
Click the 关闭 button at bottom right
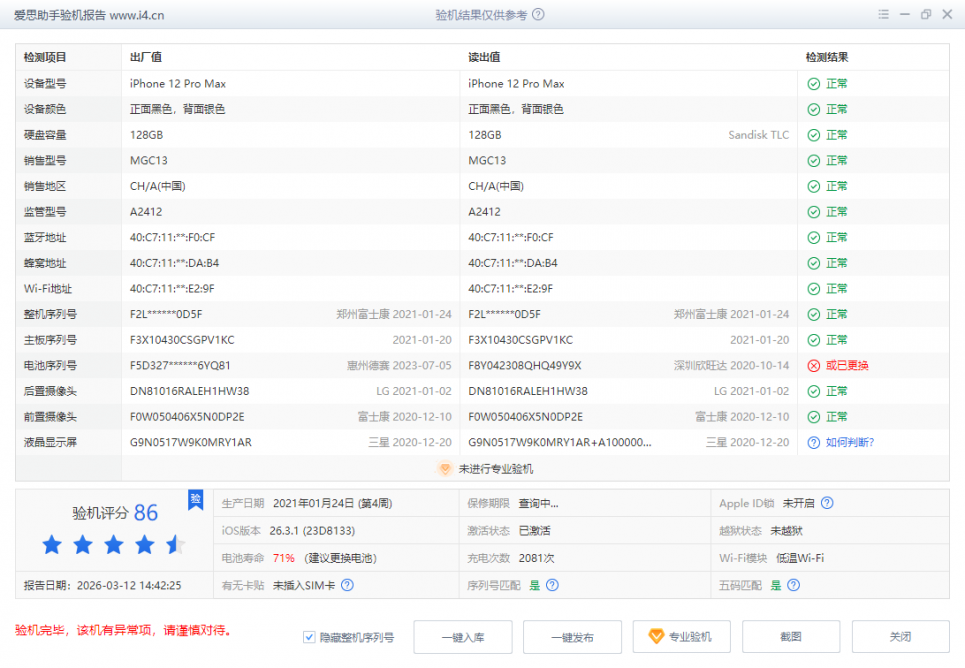click(x=900, y=637)
